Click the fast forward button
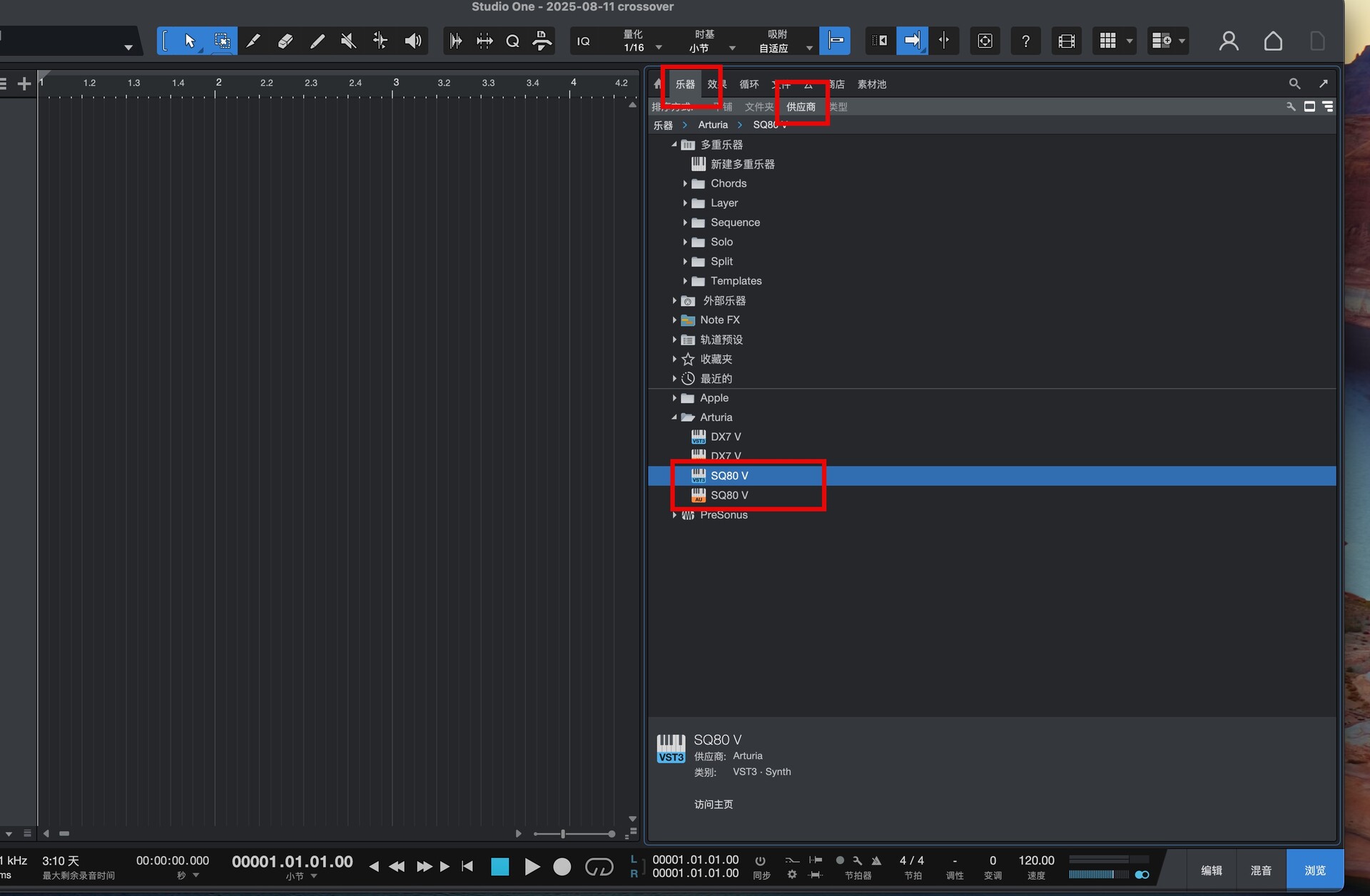 point(424,867)
